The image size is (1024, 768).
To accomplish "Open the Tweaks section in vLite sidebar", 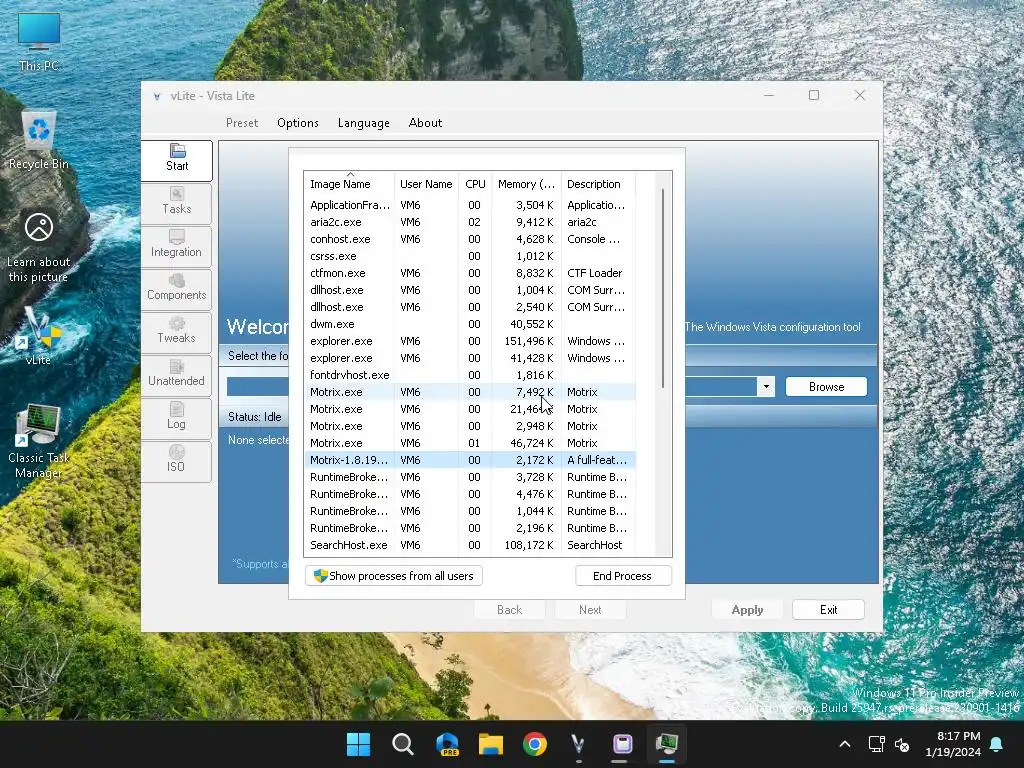I will coord(177,332).
